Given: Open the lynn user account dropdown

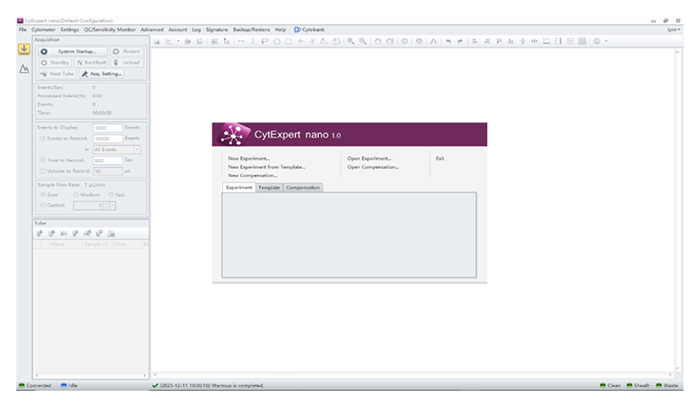Looking at the screenshot, I should pos(674,29).
